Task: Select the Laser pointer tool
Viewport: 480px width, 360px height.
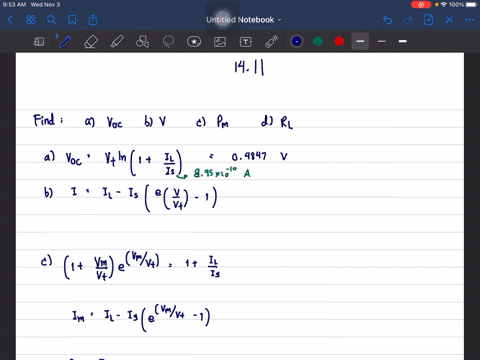Action: click(272, 42)
